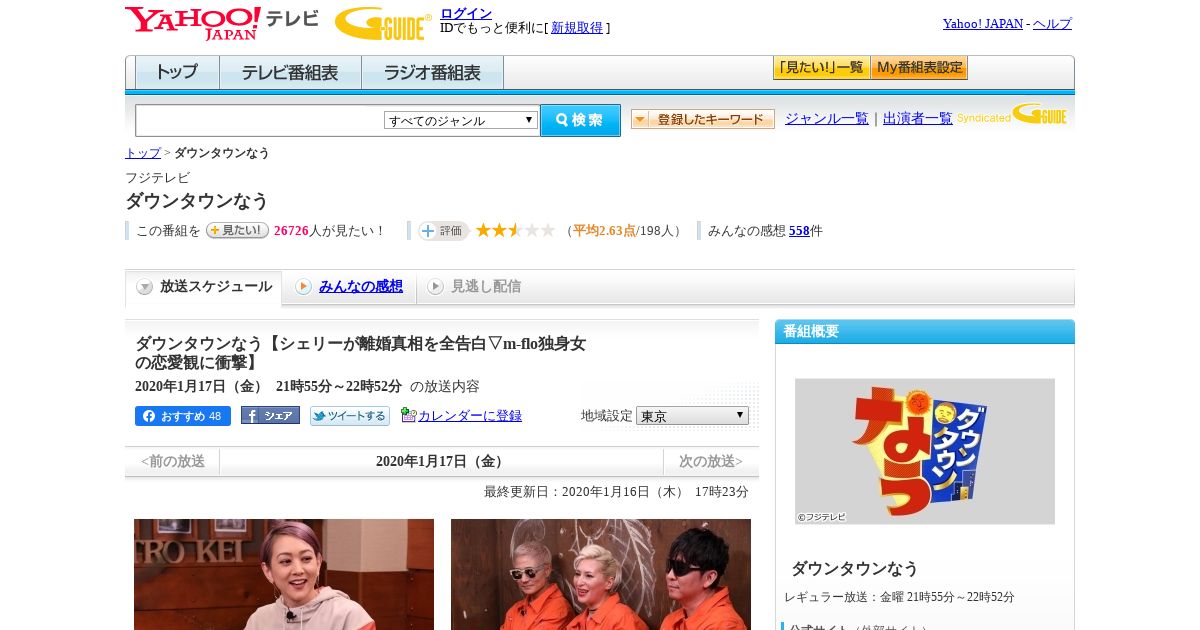The width and height of the screenshot is (1200, 630).
Task: Click the トップ breadcrumb link
Action: (143, 153)
